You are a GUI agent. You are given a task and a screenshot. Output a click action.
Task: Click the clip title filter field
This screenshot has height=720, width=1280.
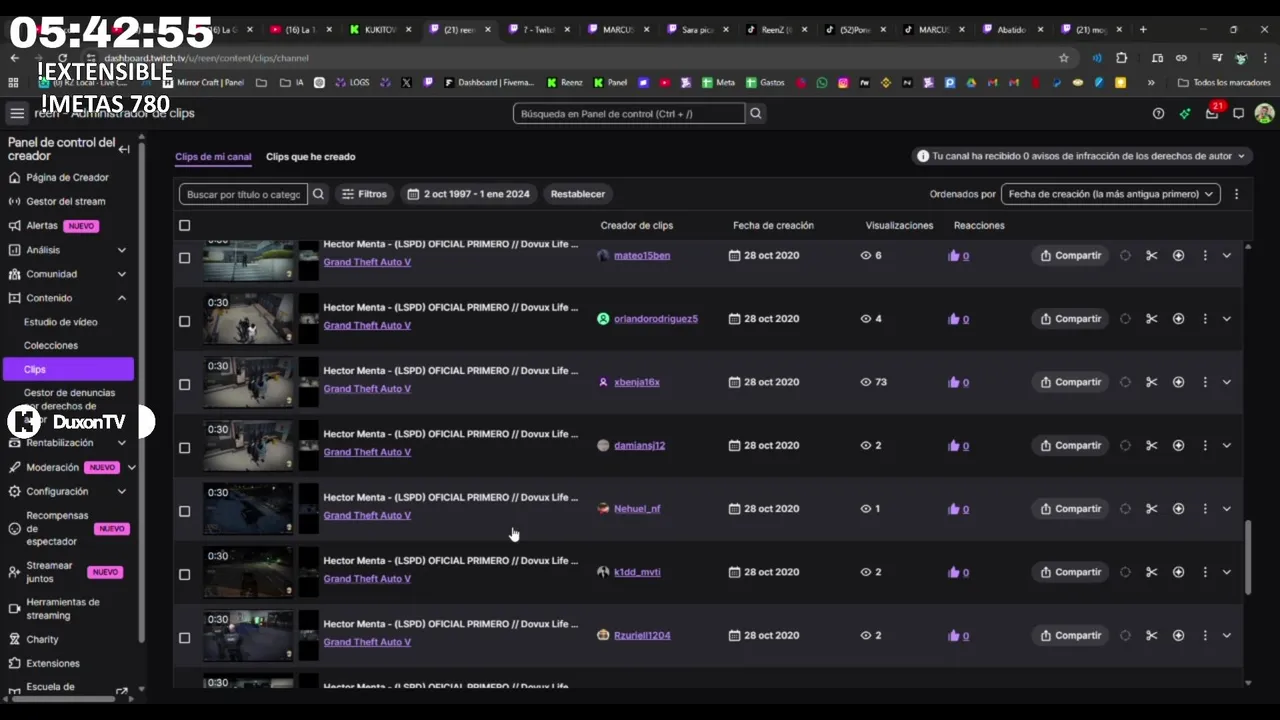tap(244, 194)
